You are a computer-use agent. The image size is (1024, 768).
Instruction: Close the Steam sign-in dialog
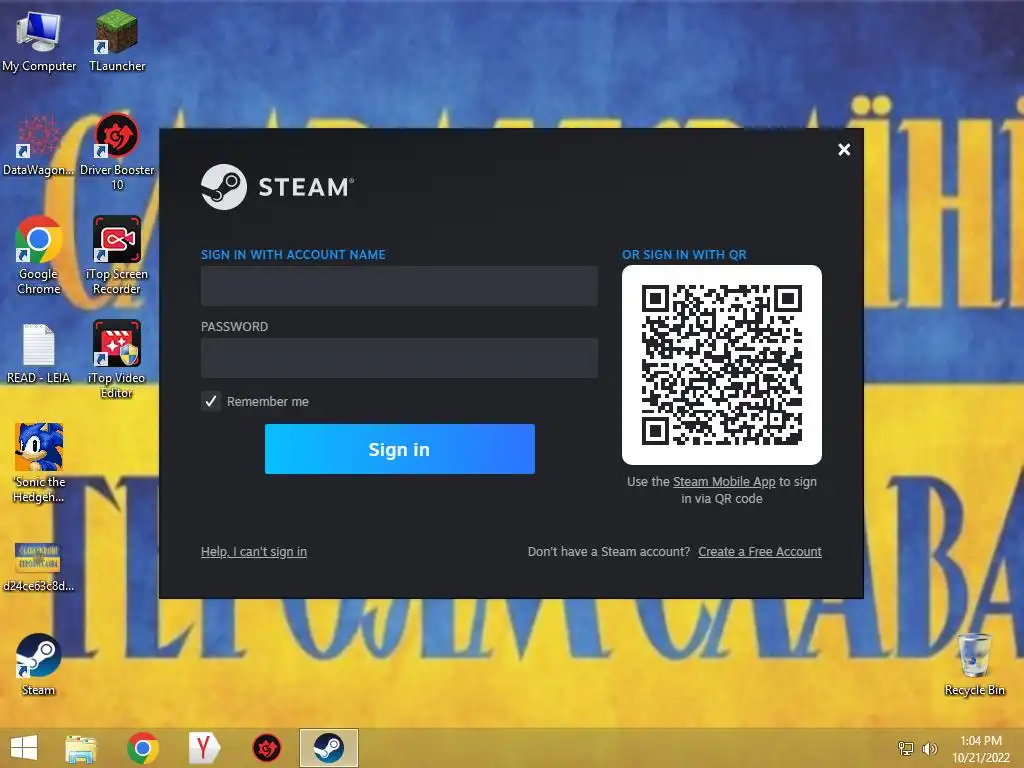[844, 150]
